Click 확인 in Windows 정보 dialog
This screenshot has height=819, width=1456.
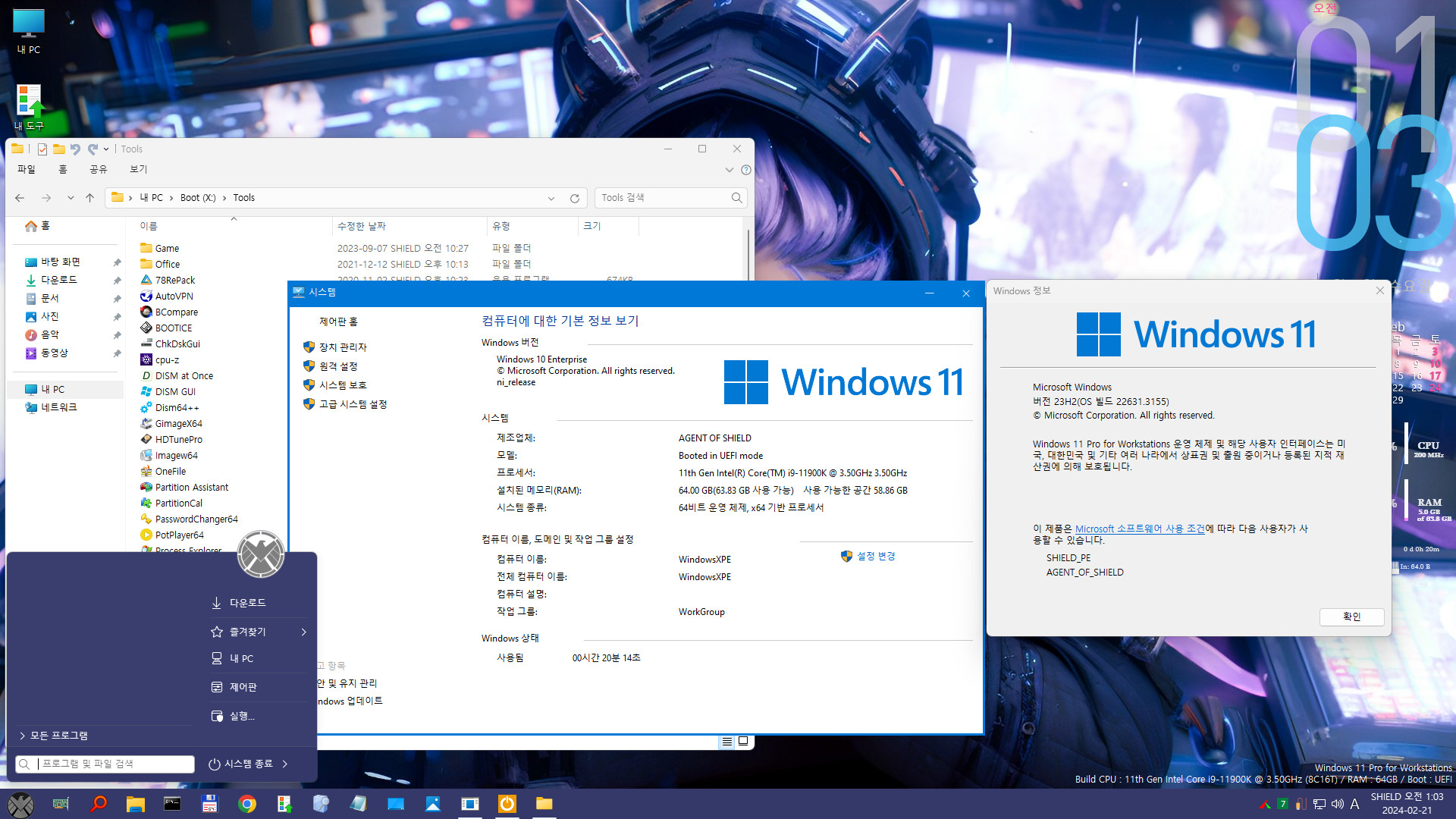coord(1351,617)
